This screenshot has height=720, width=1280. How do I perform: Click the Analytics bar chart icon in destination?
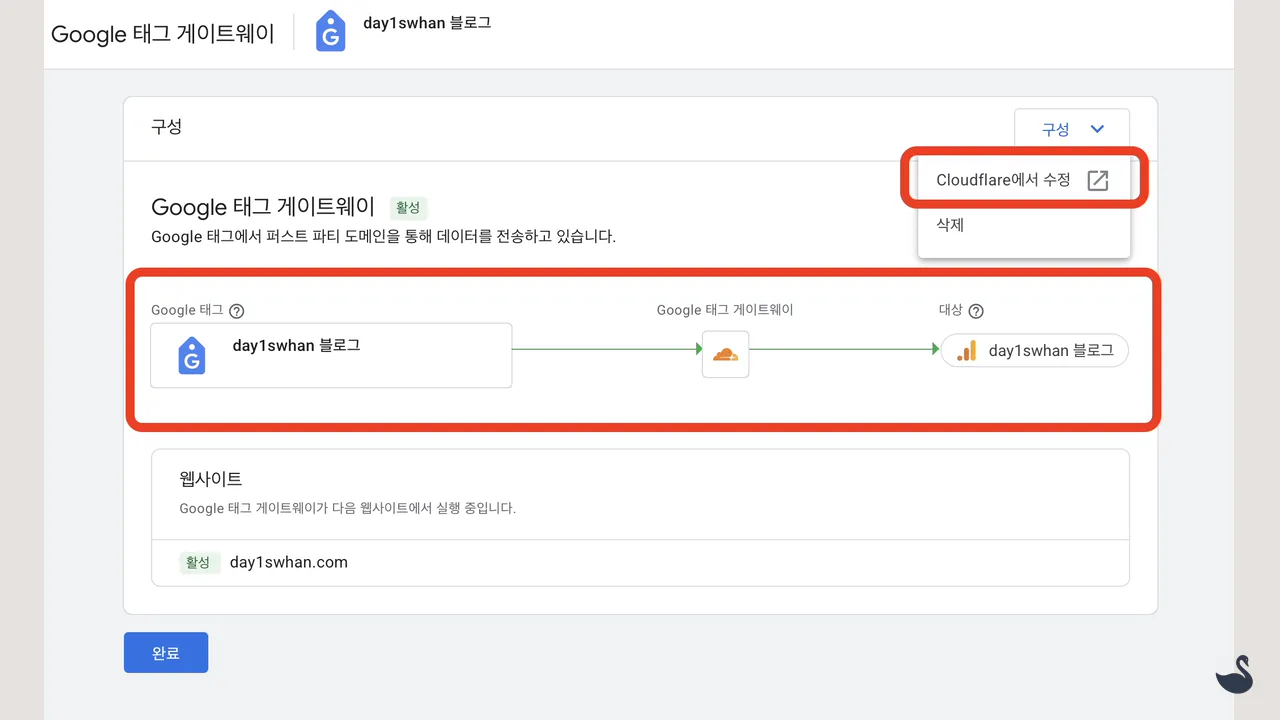[966, 351]
